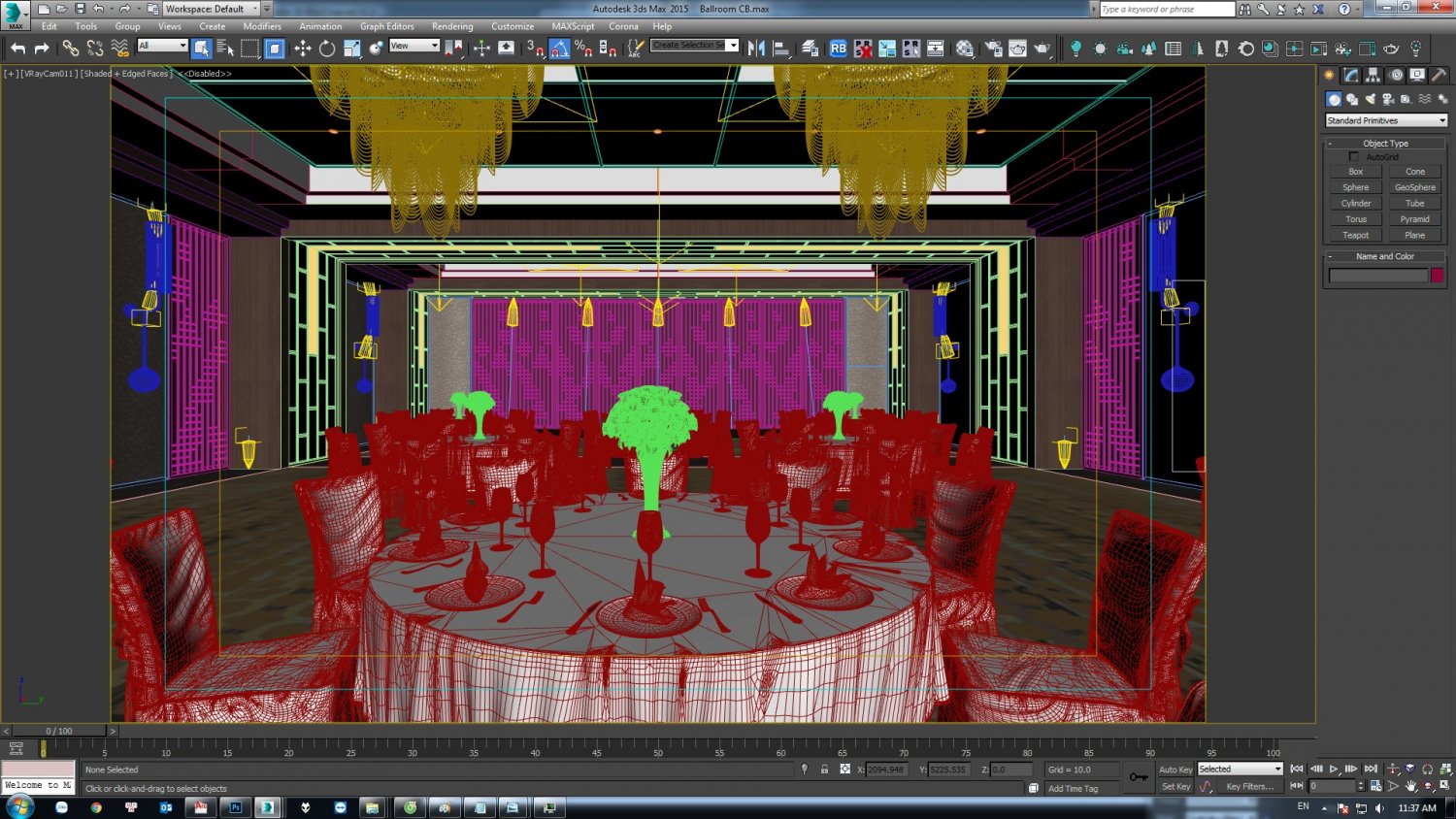This screenshot has height=819, width=1456.
Task: Open the Standard Primitives dropdown
Action: tap(1385, 119)
